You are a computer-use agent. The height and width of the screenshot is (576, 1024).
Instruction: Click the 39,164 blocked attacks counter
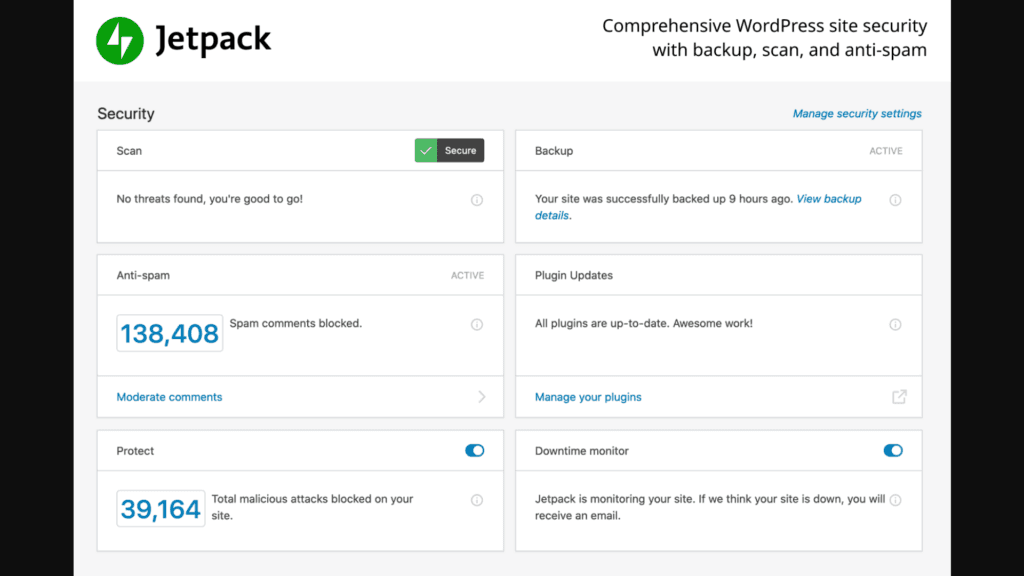160,509
